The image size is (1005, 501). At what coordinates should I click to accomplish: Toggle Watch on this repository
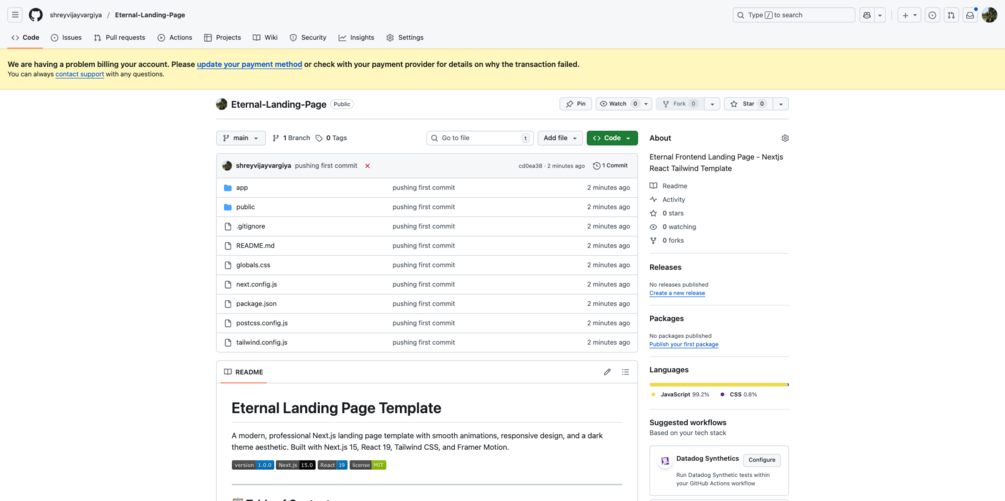click(x=618, y=104)
